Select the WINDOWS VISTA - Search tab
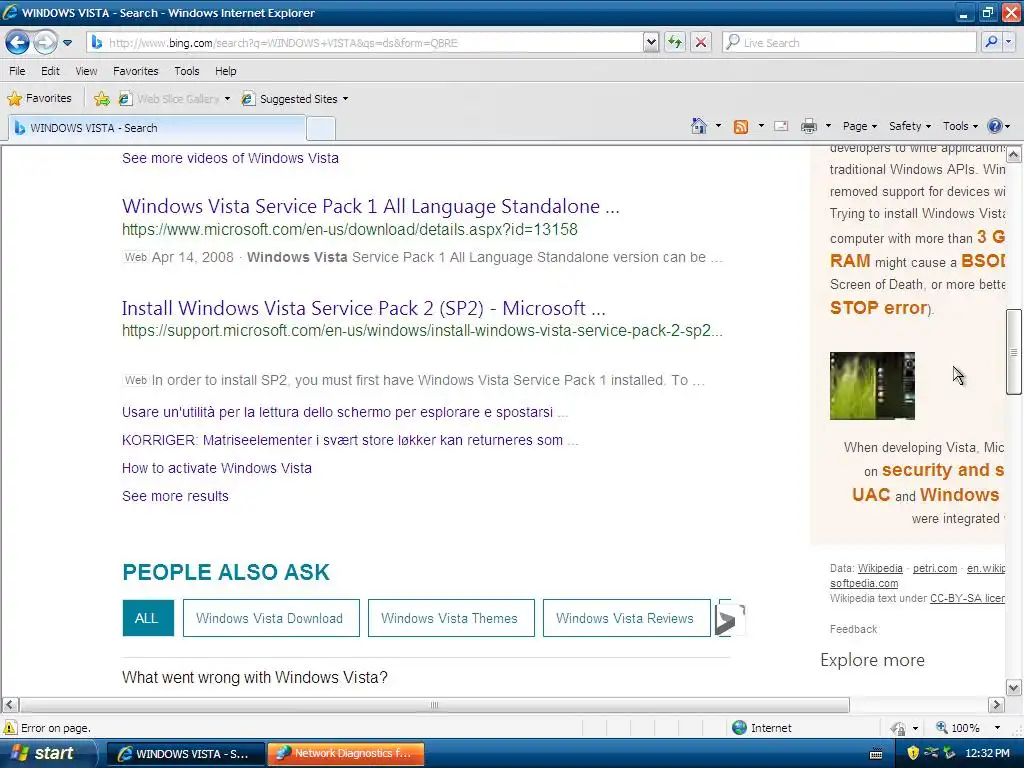 coord(157,128)
